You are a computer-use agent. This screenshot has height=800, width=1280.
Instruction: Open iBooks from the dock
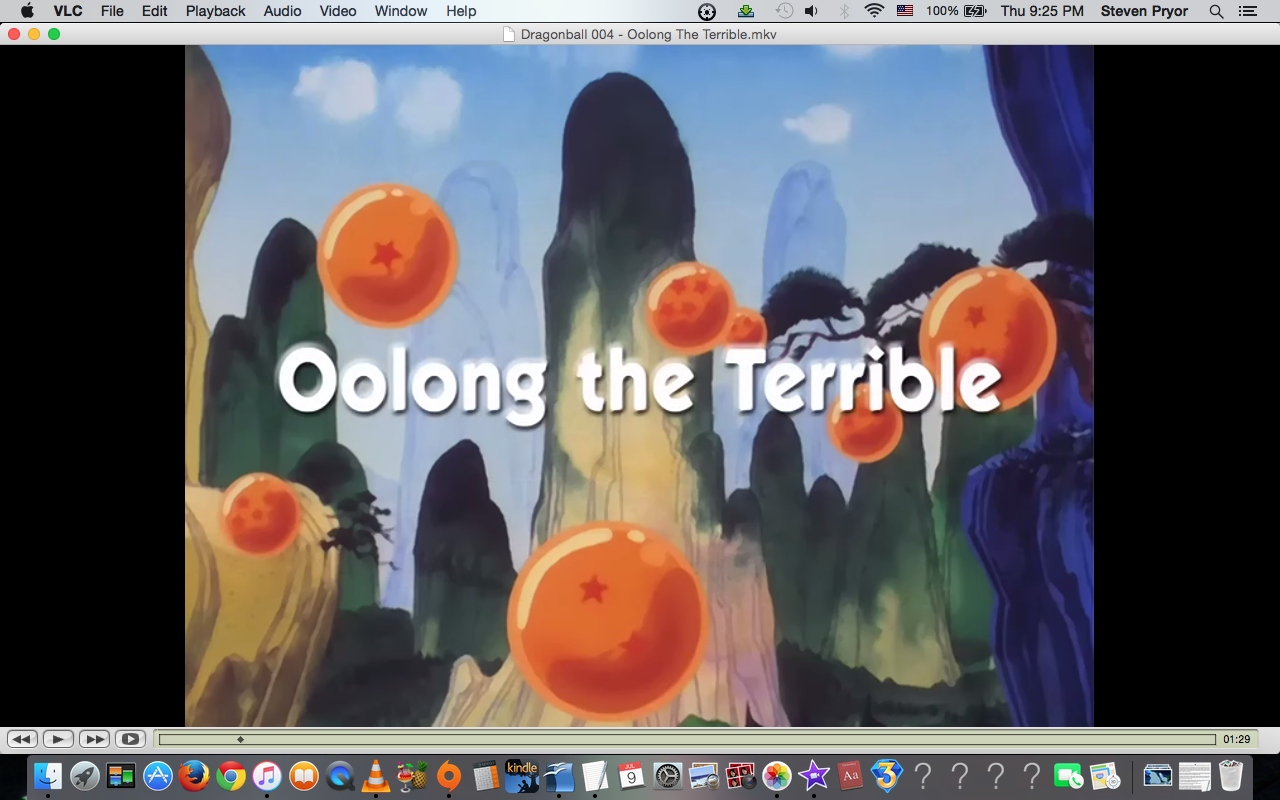pyautogui.click(x=304, y=775)
